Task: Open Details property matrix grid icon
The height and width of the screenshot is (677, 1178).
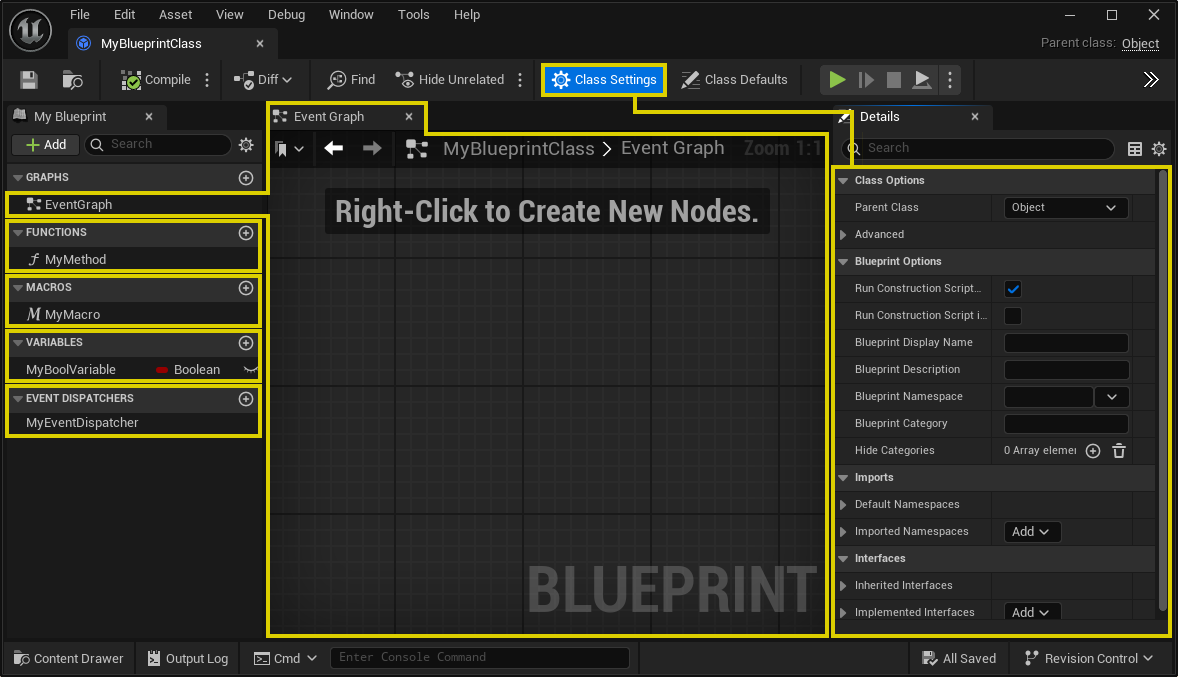Action: 1135,149
